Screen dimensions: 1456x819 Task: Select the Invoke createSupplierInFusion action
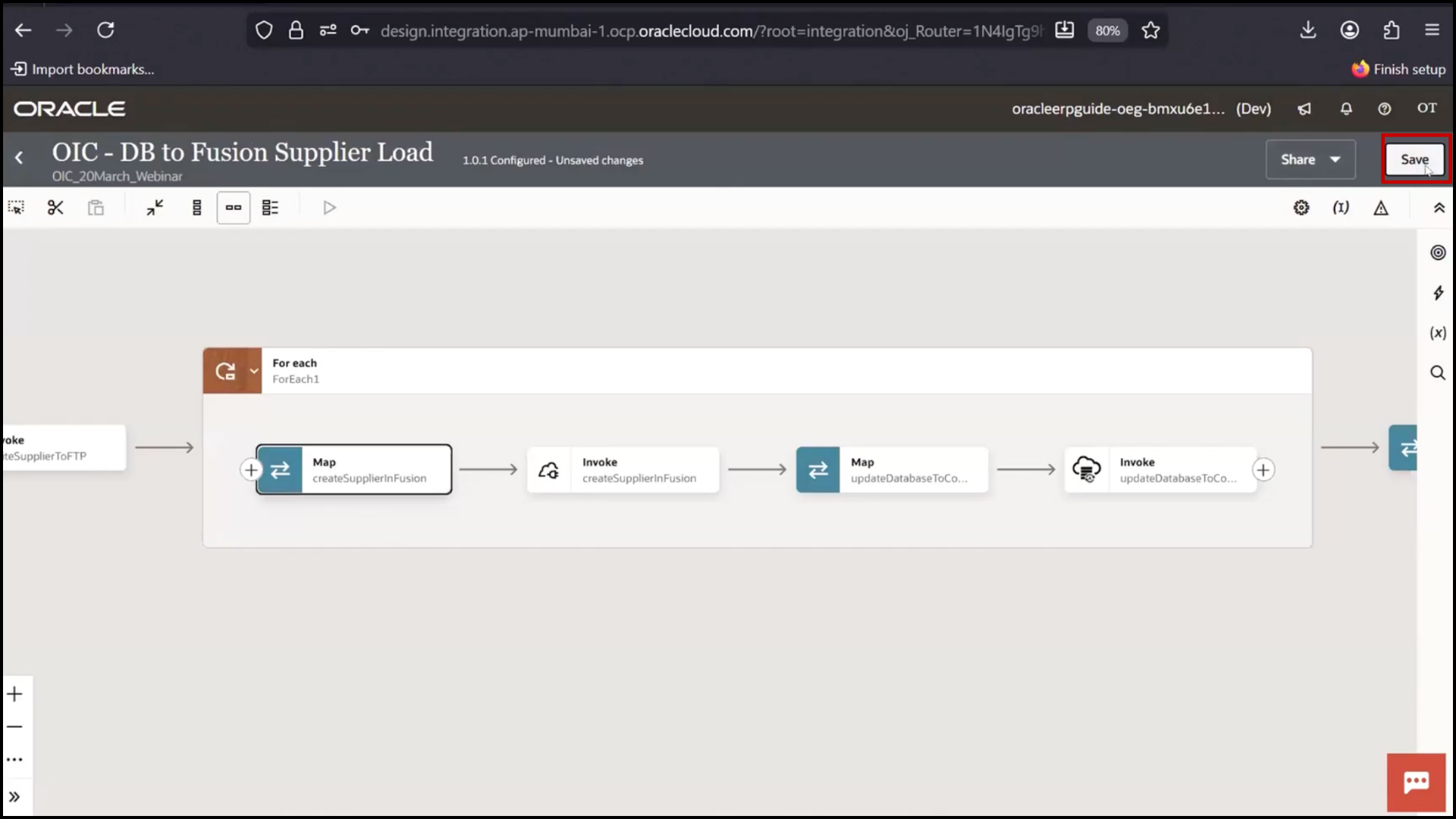(x=623, y=469)
